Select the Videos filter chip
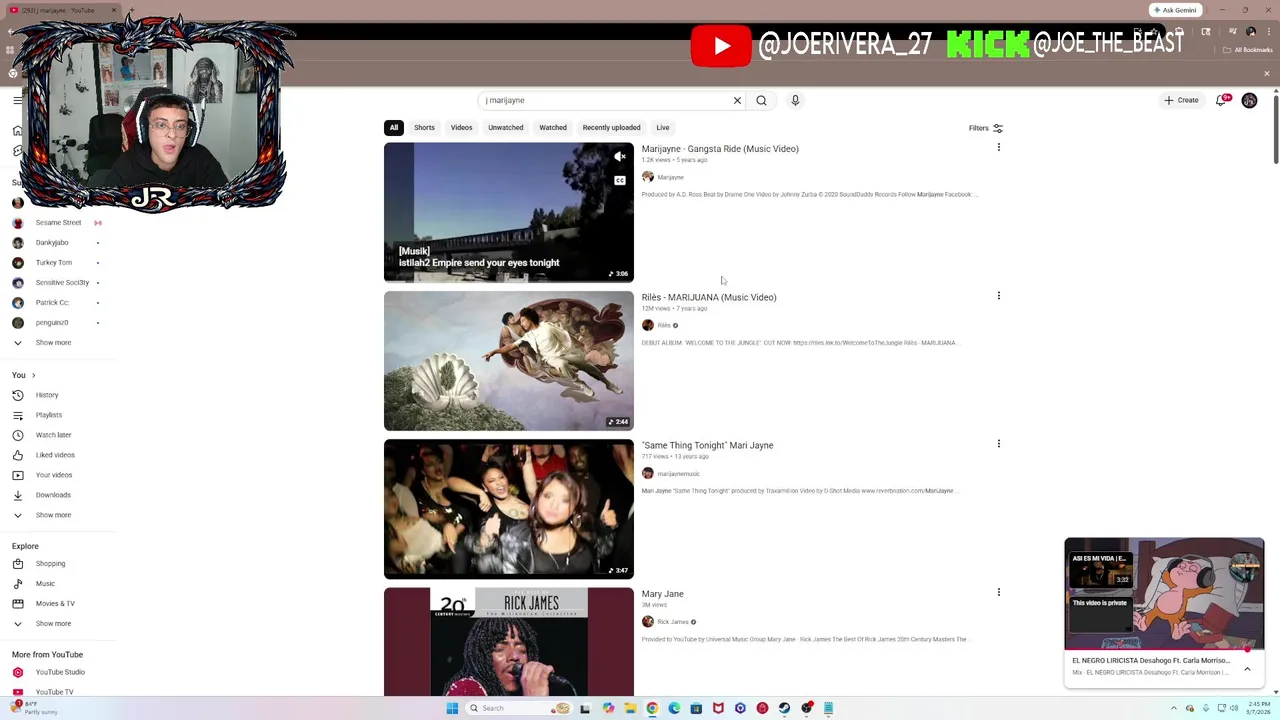Image resolution: width=1280 pixels, height=720 pixels. (461, 128)
